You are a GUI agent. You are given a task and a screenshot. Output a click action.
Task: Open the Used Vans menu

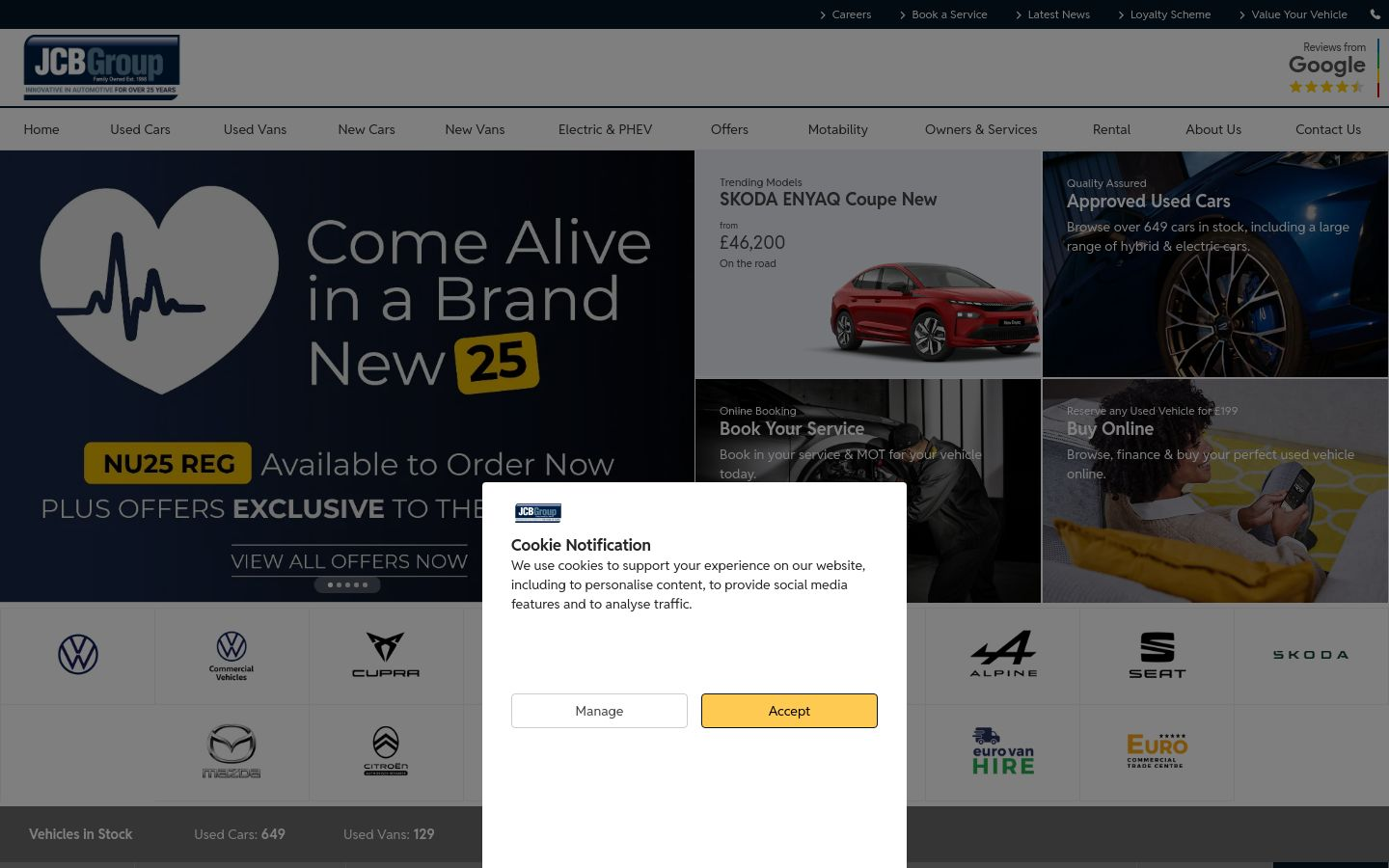[x=255, y=129]
